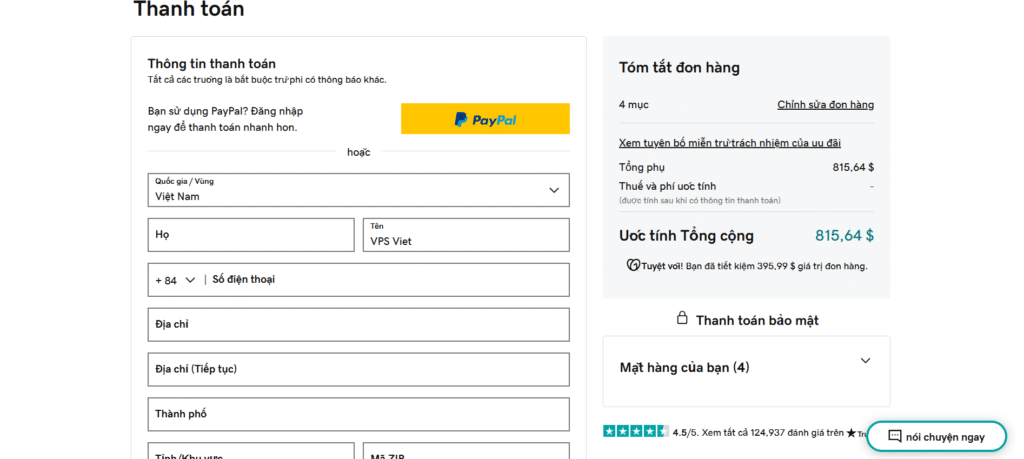Screen dimensions: 1024x459
Task: Click the Địa chỉ address field
Action: [x=358, y=325]
